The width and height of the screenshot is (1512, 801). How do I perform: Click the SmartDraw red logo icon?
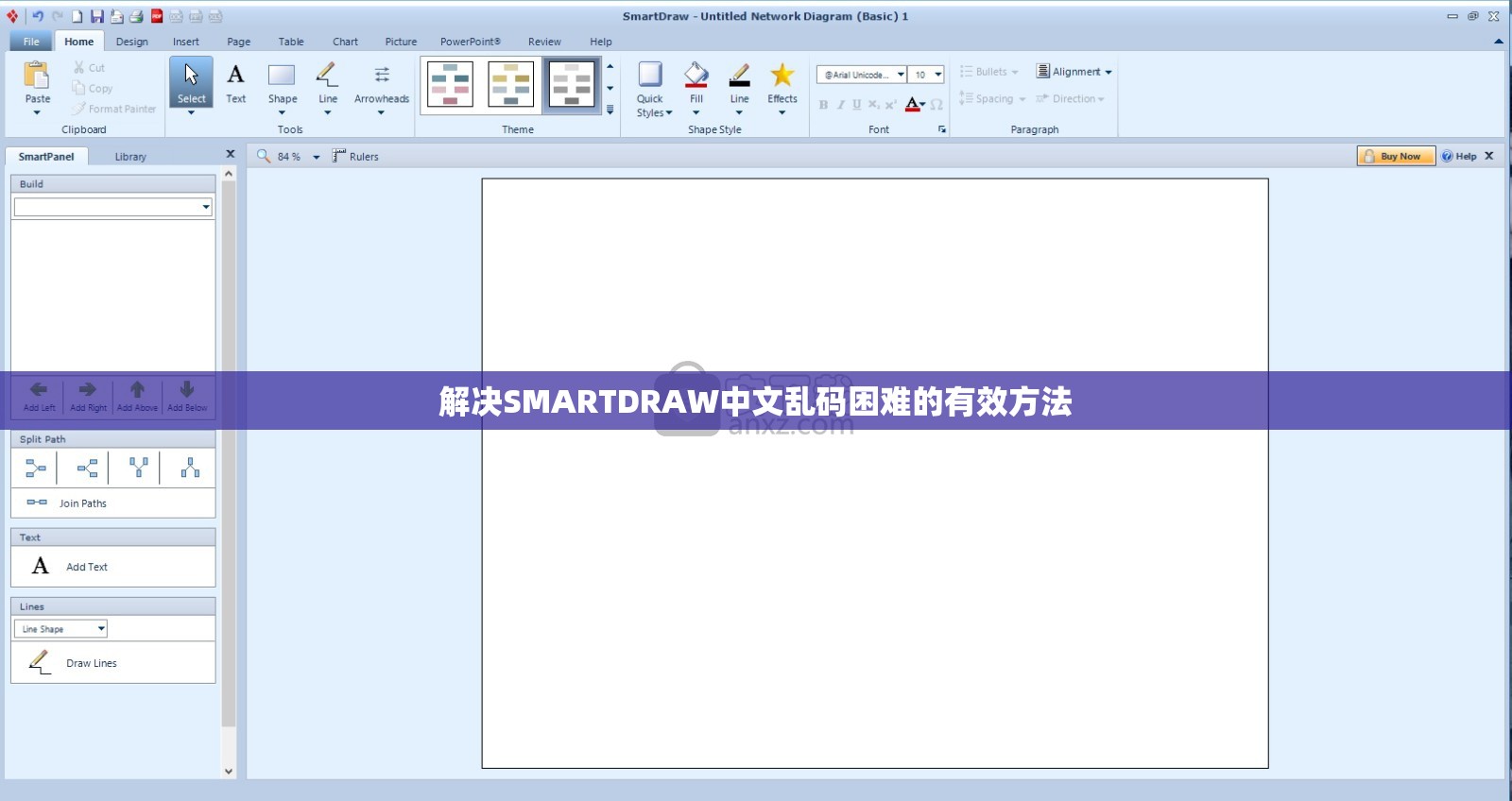tap(12, 16)
